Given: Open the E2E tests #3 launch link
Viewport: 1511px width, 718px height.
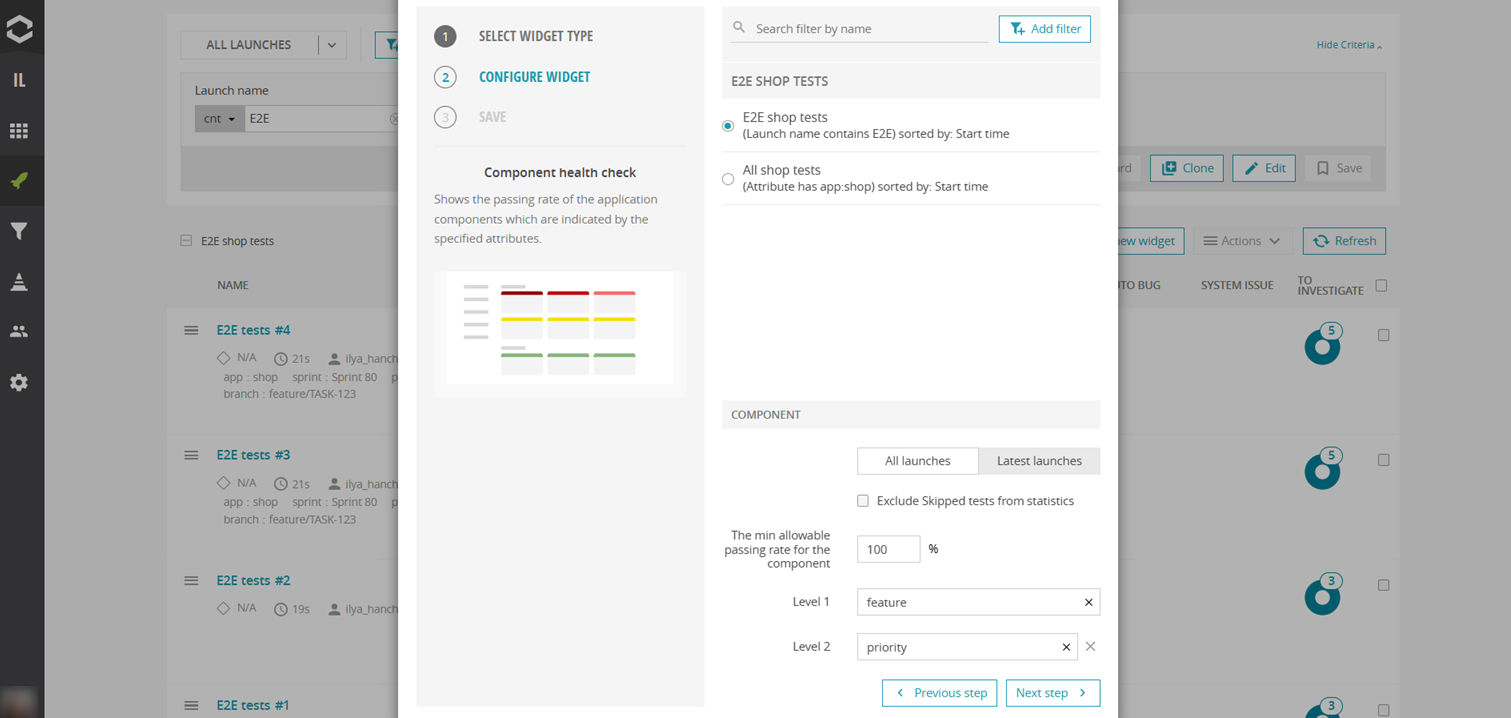Looking at the screenshot, I should coord(253,455).
